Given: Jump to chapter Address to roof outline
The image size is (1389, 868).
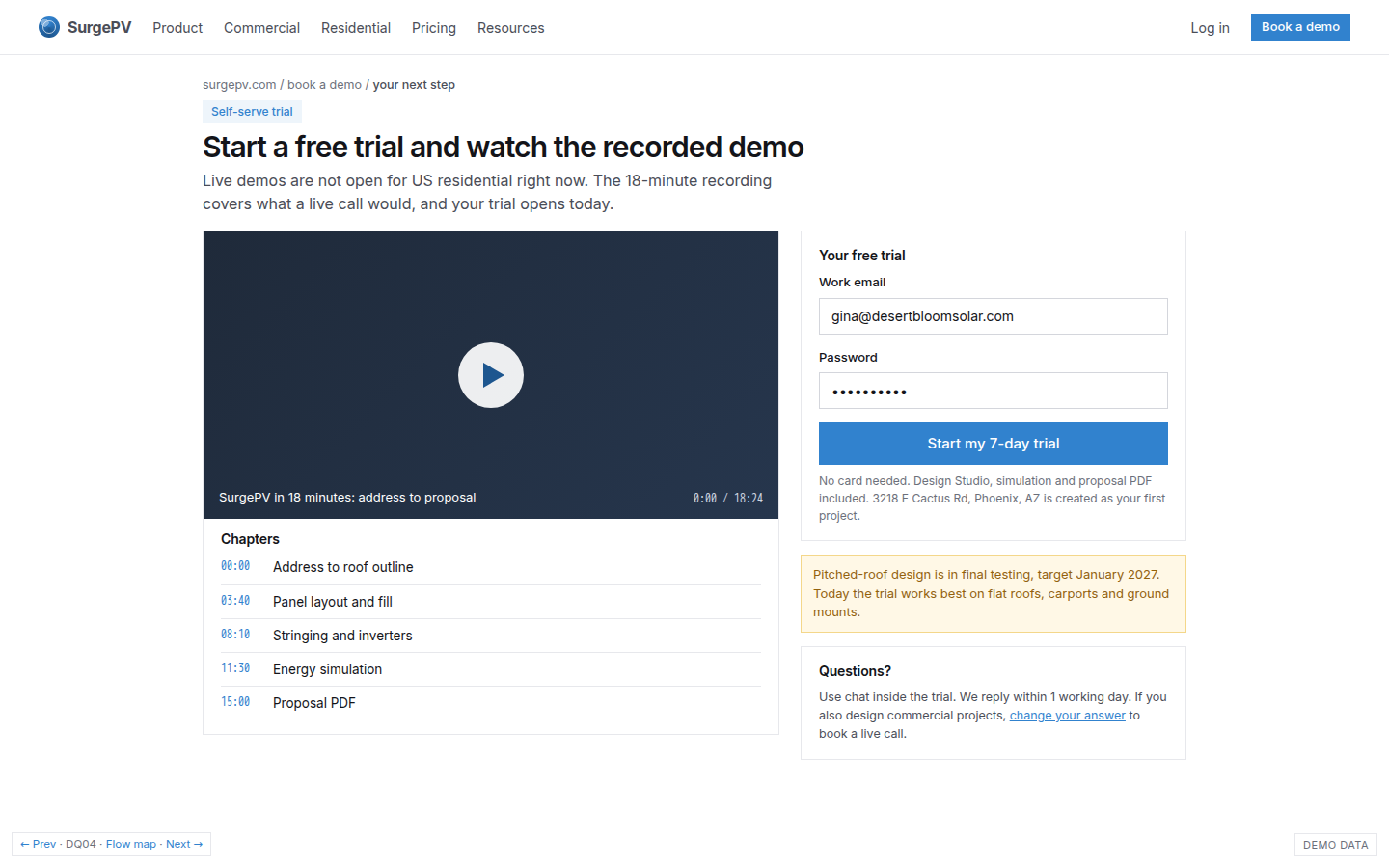Looking at the screenshot, I should click(x=491, y=567).
